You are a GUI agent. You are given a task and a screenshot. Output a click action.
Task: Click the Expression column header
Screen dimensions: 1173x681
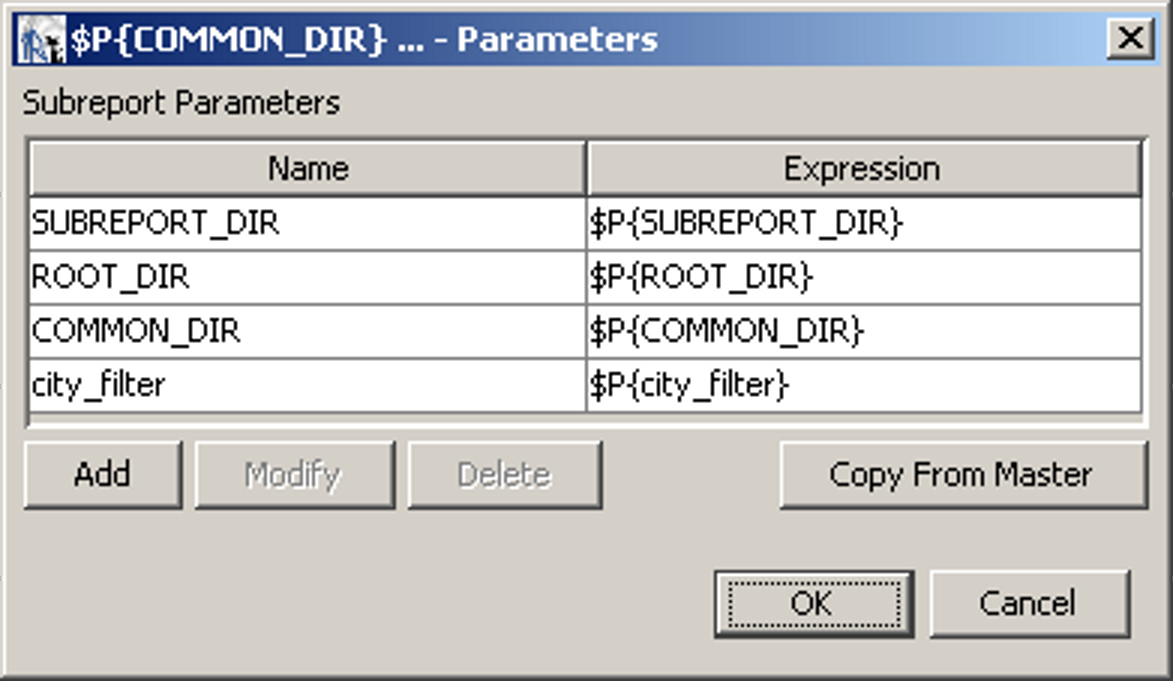pyautogui.click(x=862, y=168)
